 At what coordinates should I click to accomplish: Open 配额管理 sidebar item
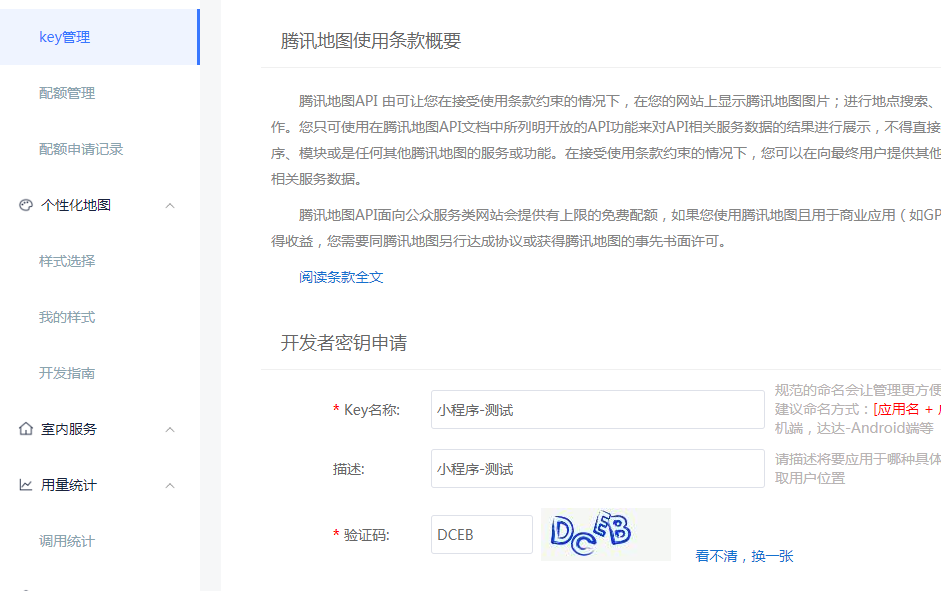tap(67, 93)
